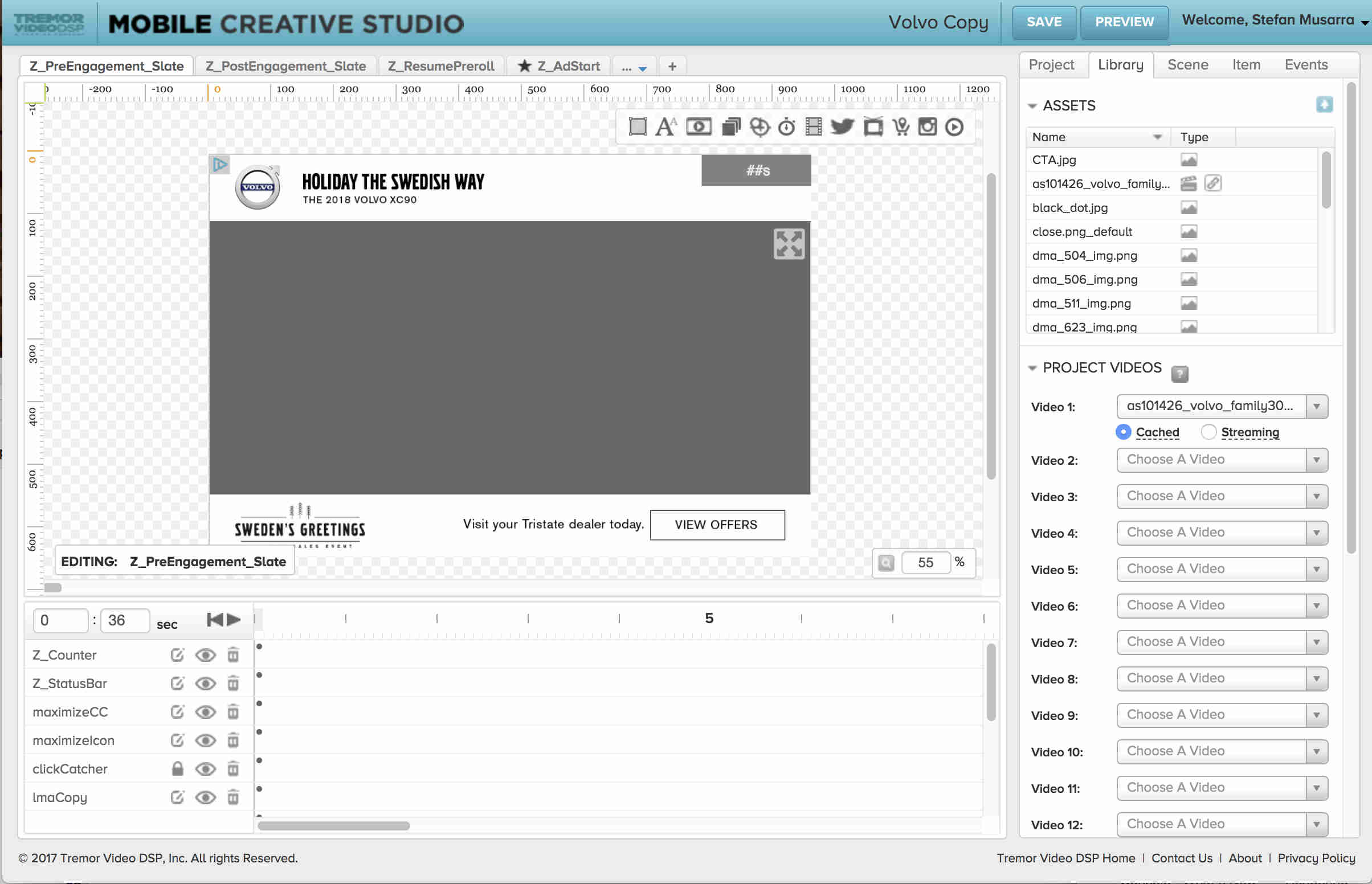
Task: Open the Name column sort dropdown in Assets
Action: click(1158, 137)
